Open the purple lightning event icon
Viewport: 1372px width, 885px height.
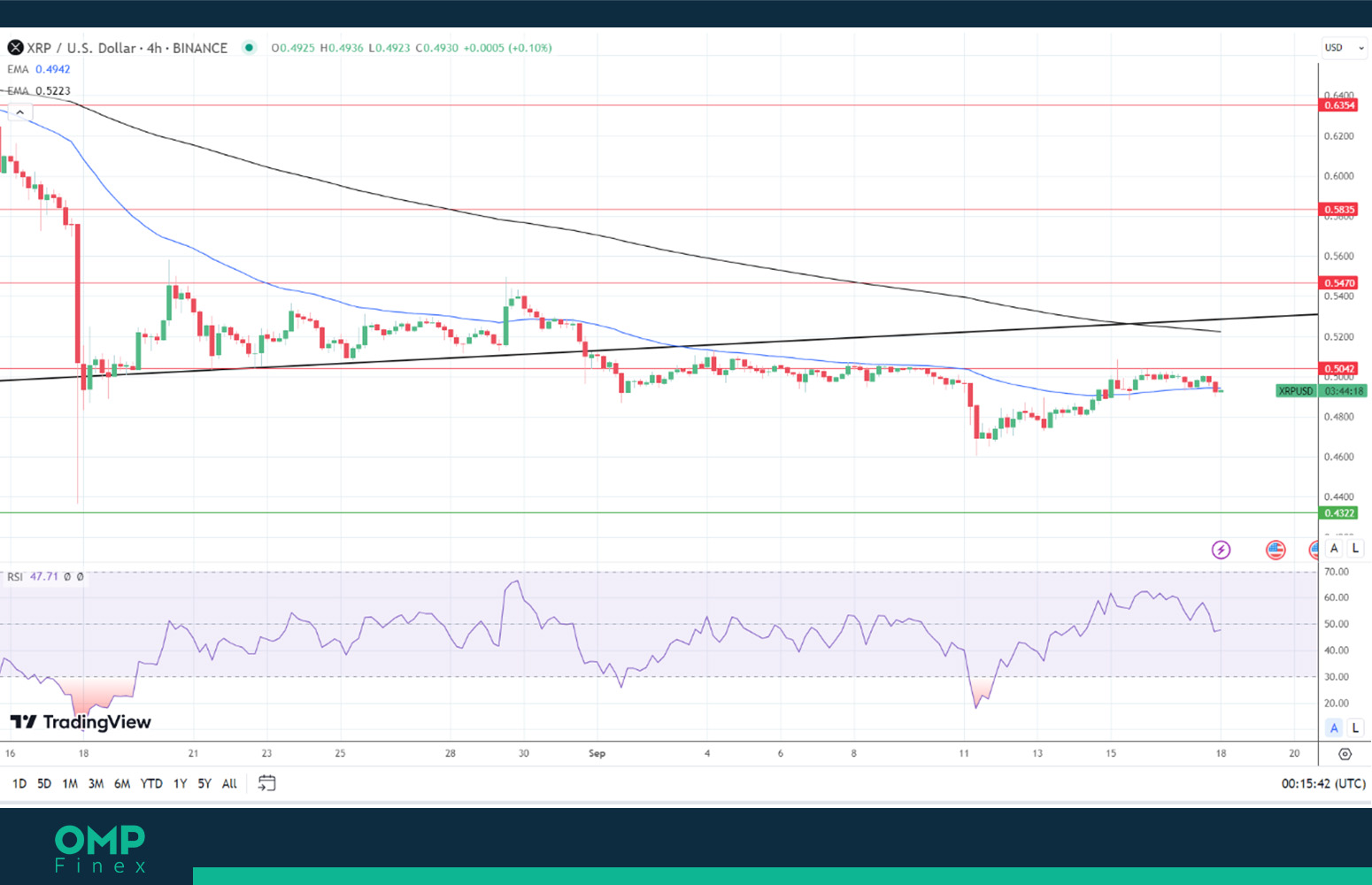1221,550
